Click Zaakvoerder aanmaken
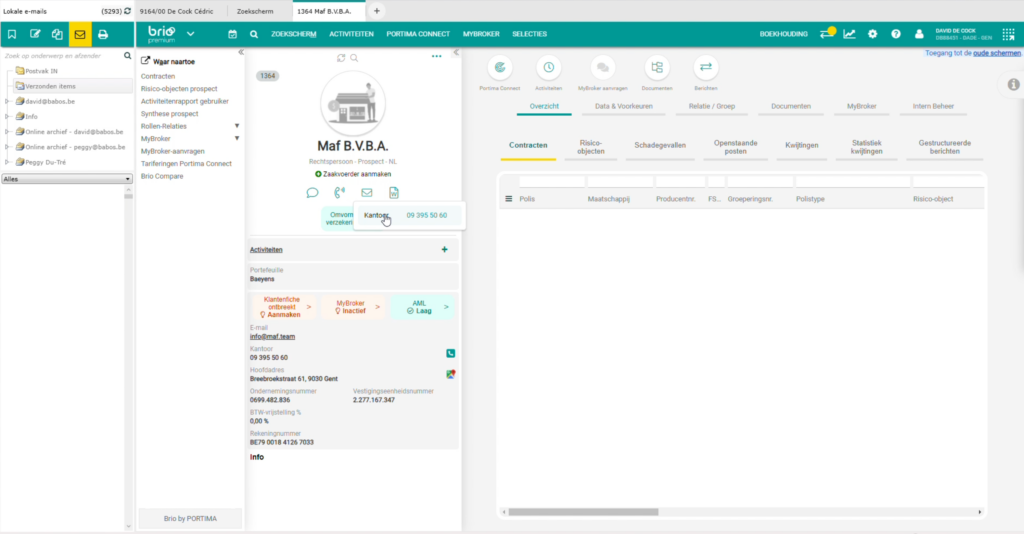Screen dimensions: 1024x534 [x=353, y=174]
